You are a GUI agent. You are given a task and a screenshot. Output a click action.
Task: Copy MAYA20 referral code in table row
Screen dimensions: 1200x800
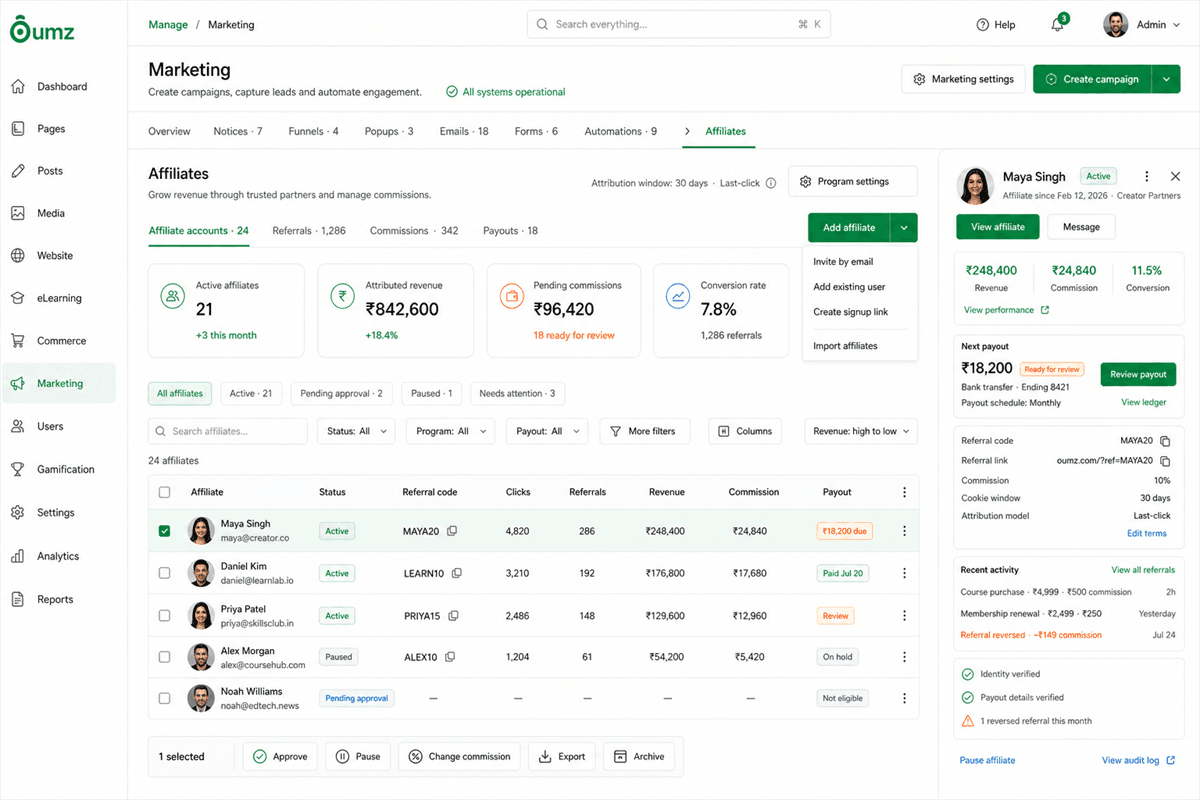pos(452,531)
